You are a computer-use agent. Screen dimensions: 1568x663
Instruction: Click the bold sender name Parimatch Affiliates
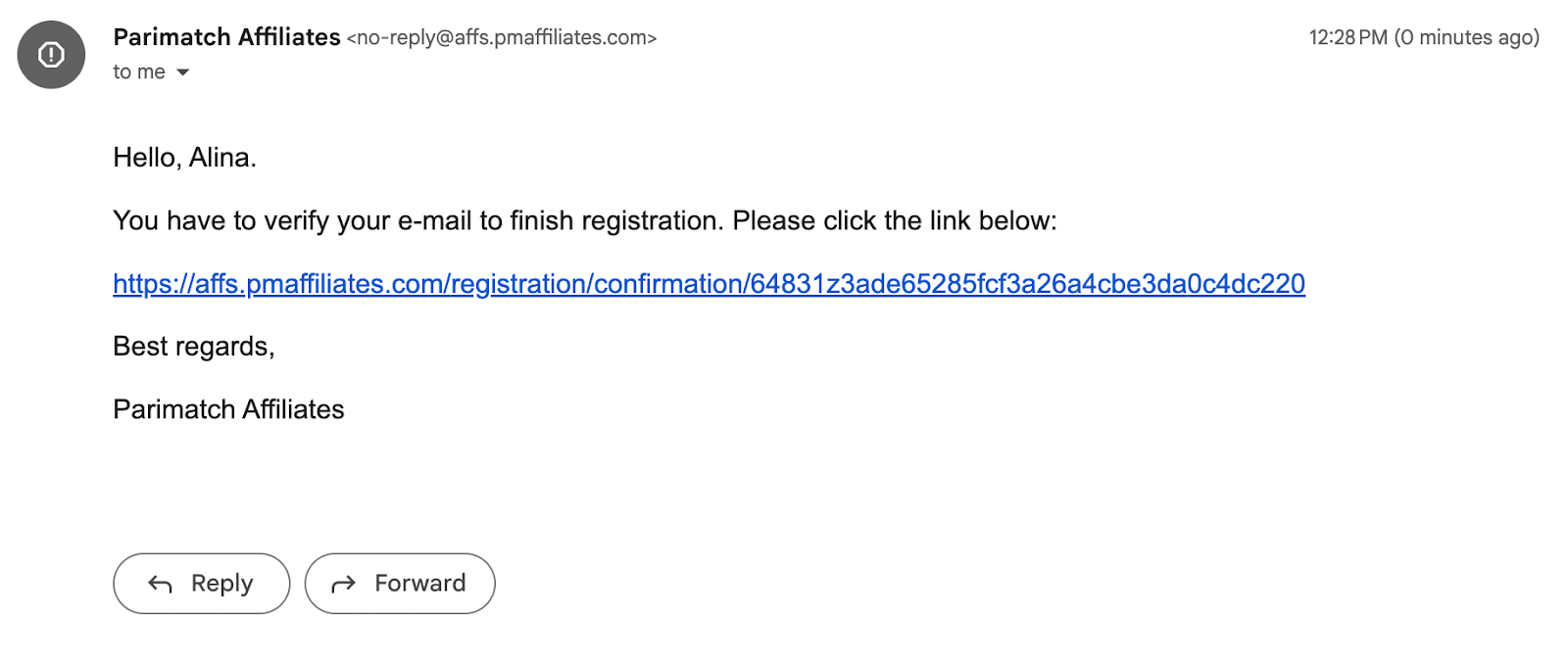coord(226,37)
